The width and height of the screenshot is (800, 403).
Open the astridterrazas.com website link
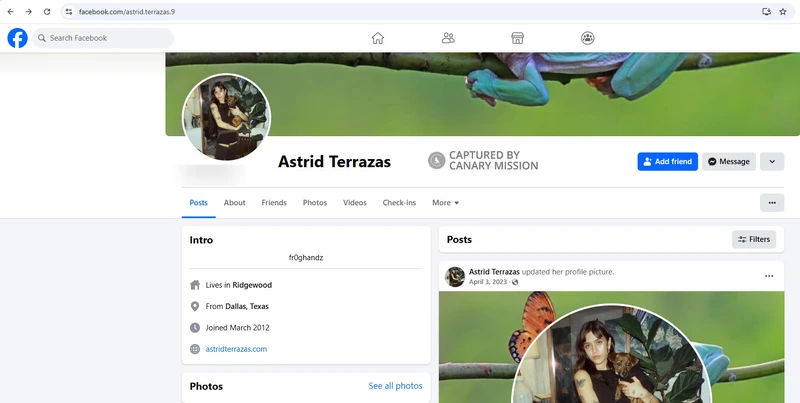pos(236,349)
